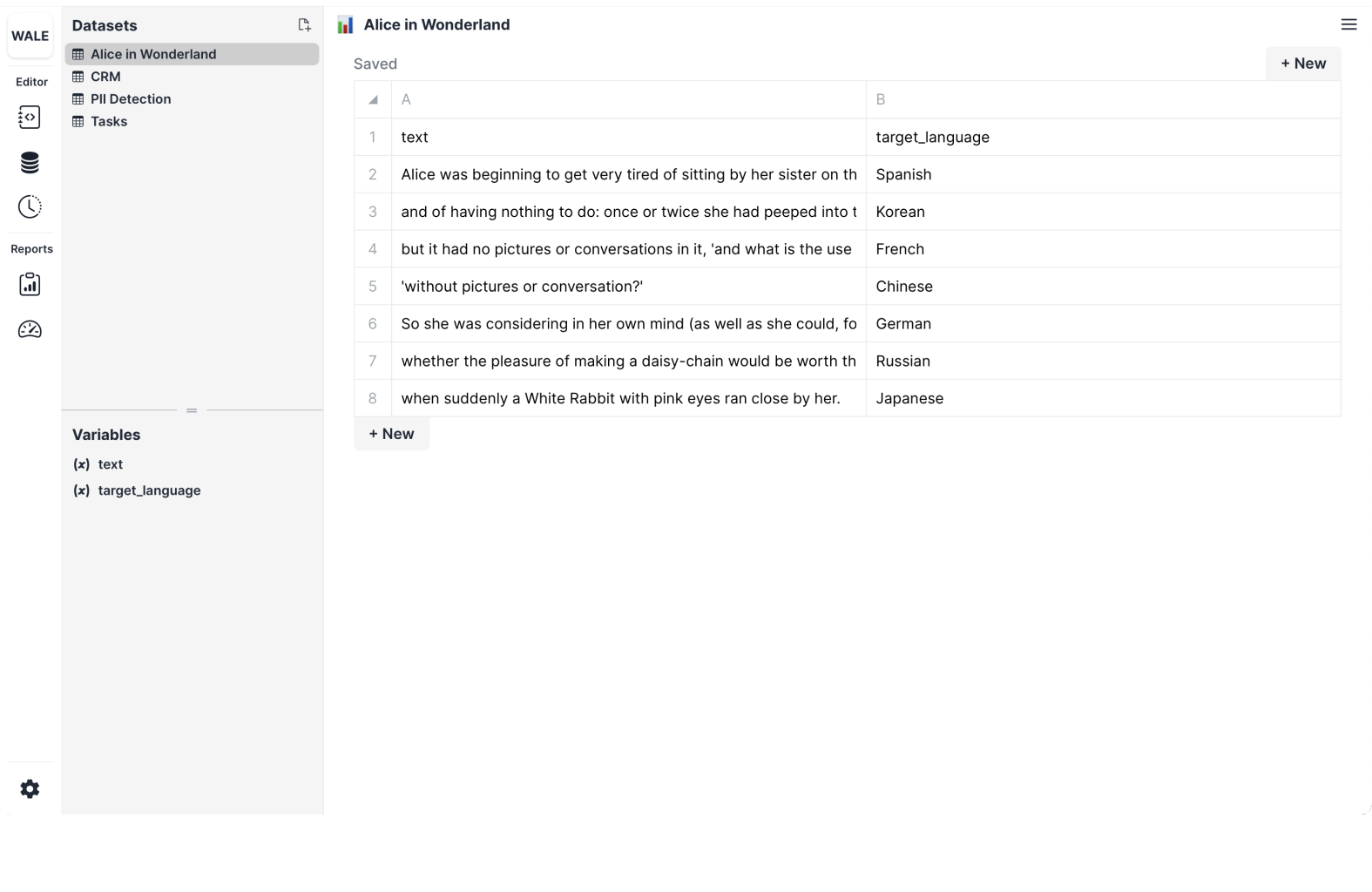Click table icon next to Tasks
1372x892 pixels.
pos(78,122)
